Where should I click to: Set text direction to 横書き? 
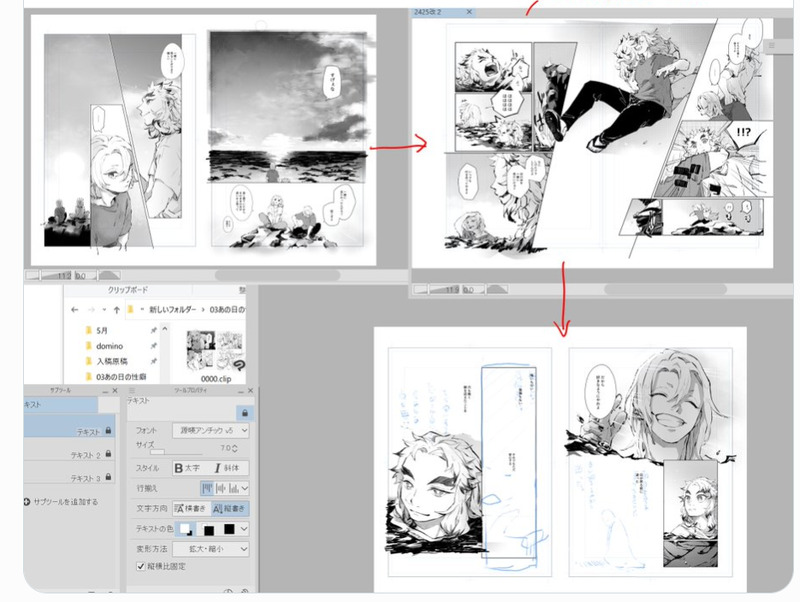click(191, 509)
